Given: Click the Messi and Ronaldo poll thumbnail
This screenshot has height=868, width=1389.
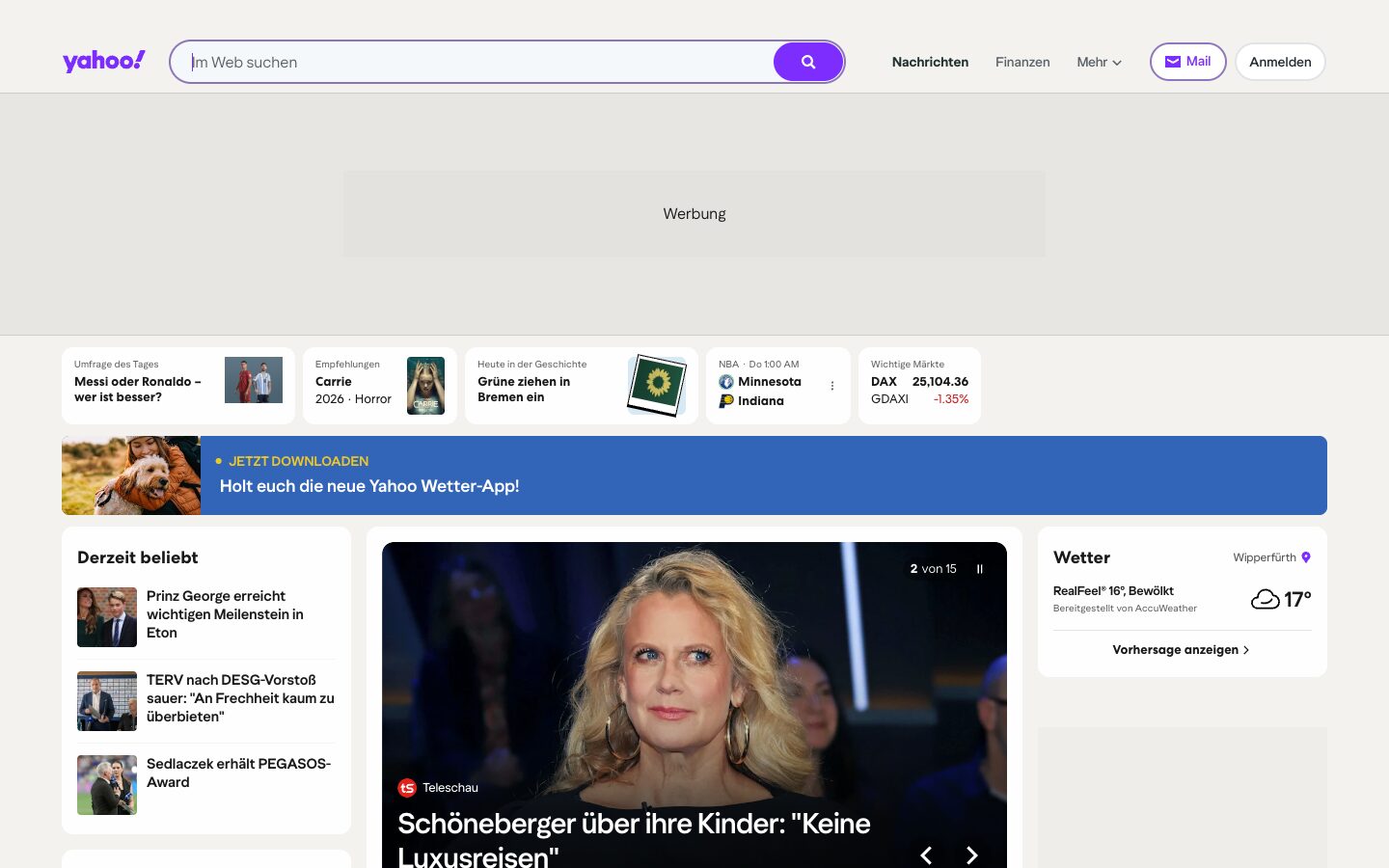Looking at the screenshot, I should tap(254, 380).
